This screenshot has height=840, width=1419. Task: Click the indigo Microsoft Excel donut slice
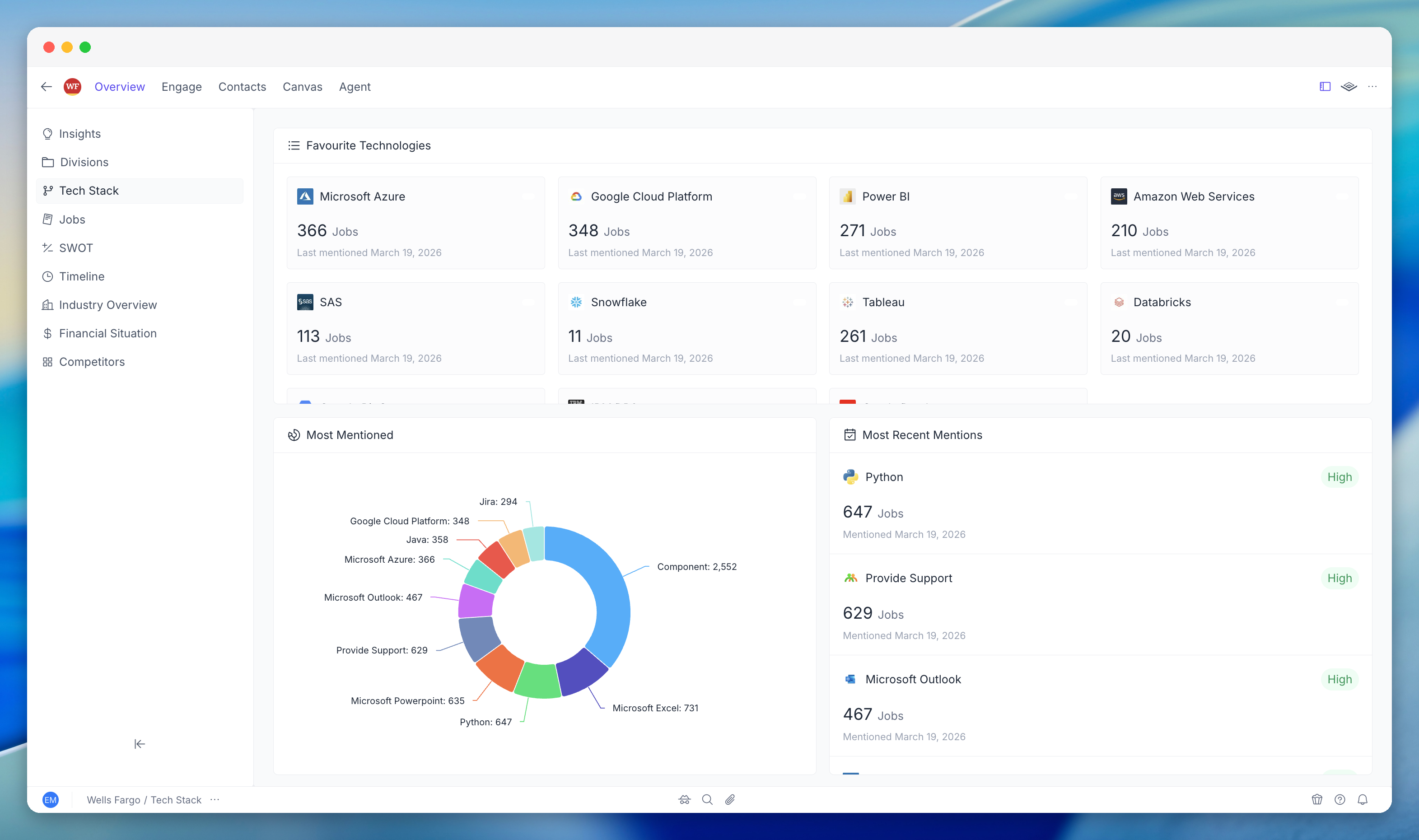coord(582,671)
